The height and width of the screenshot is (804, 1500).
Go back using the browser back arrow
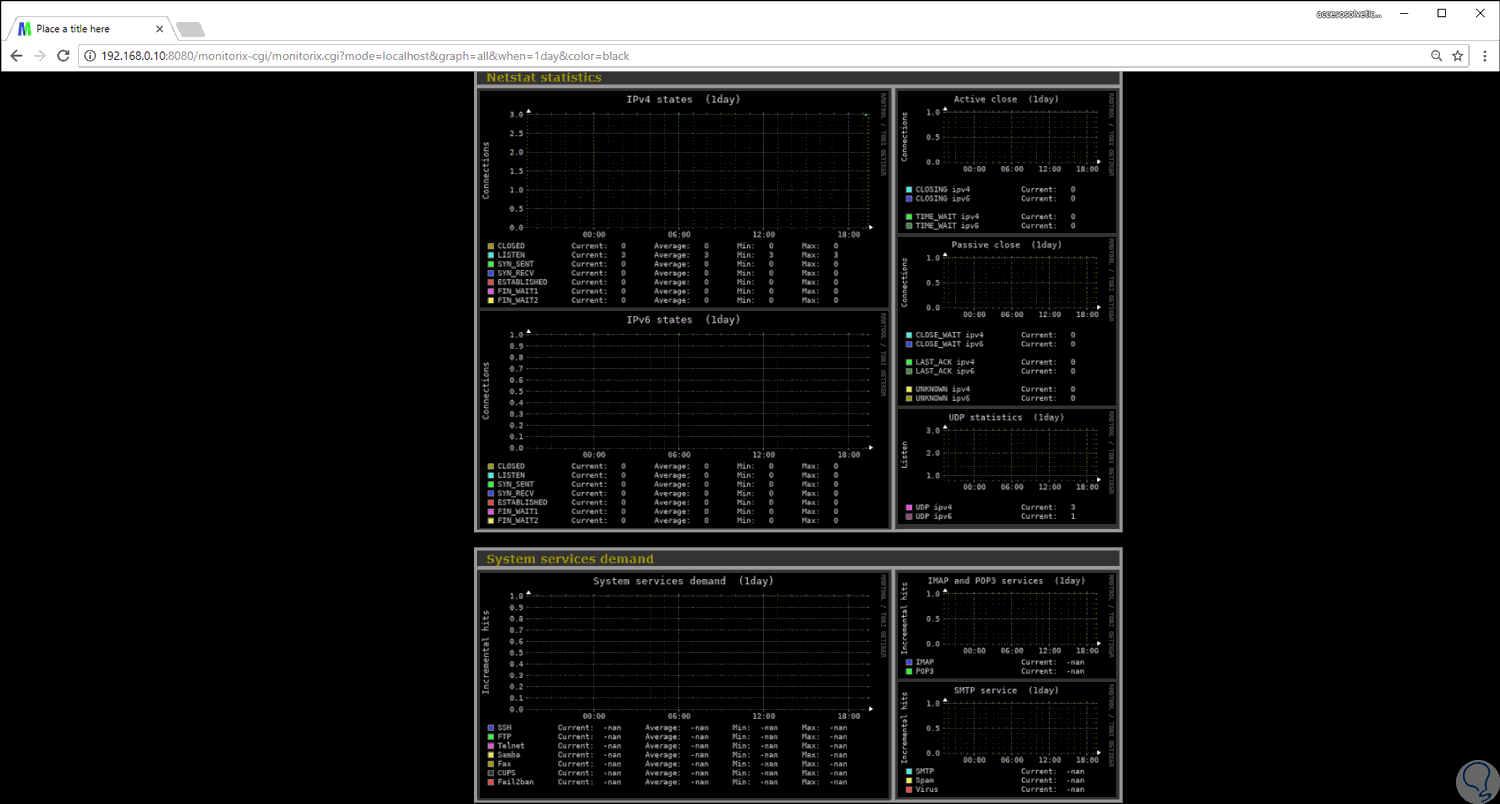tap(16, 56)
